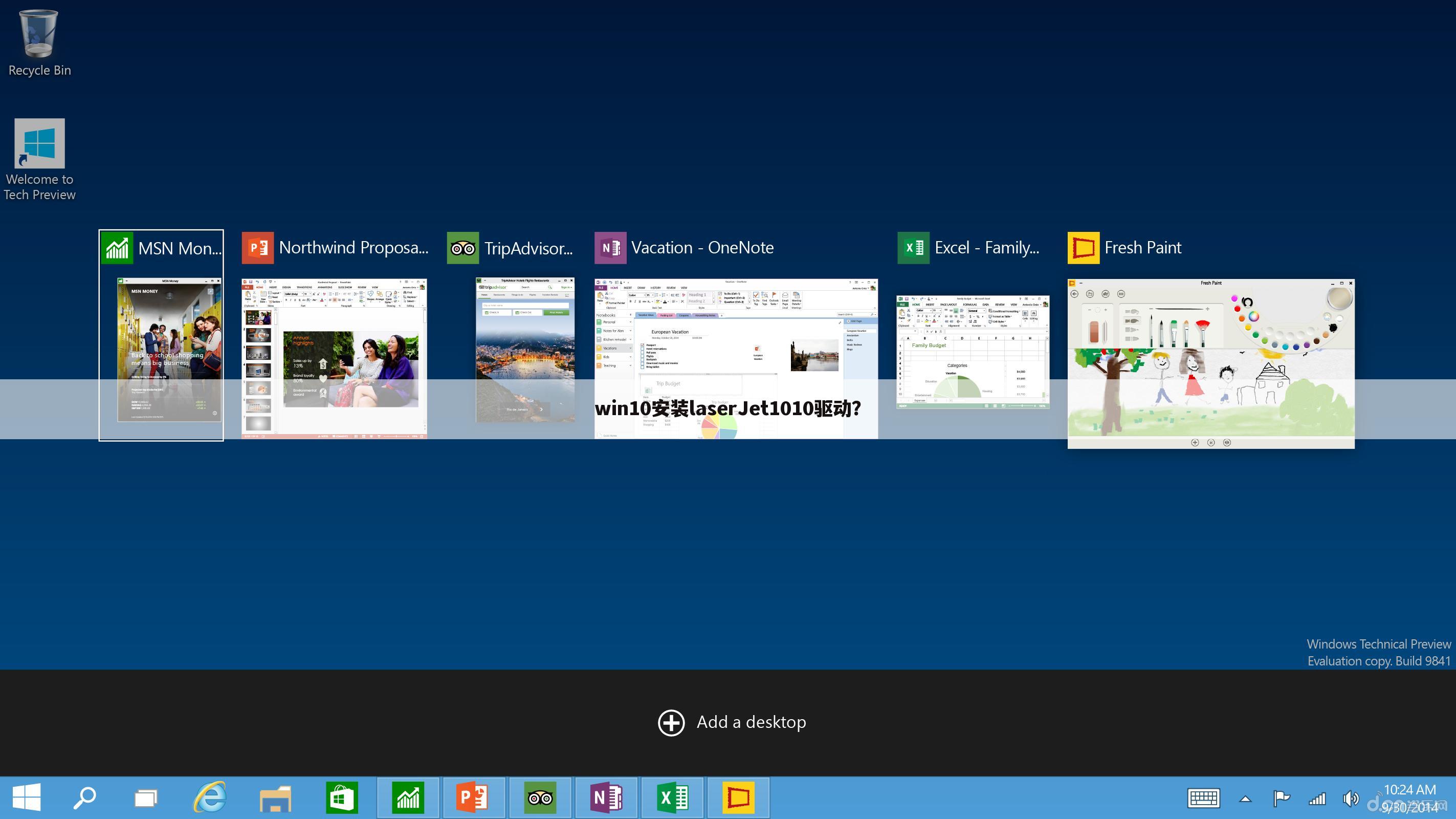Click the OneNote icon beside Vacation title
Screen dimensions: 1456x819
[x=610, y=248]
